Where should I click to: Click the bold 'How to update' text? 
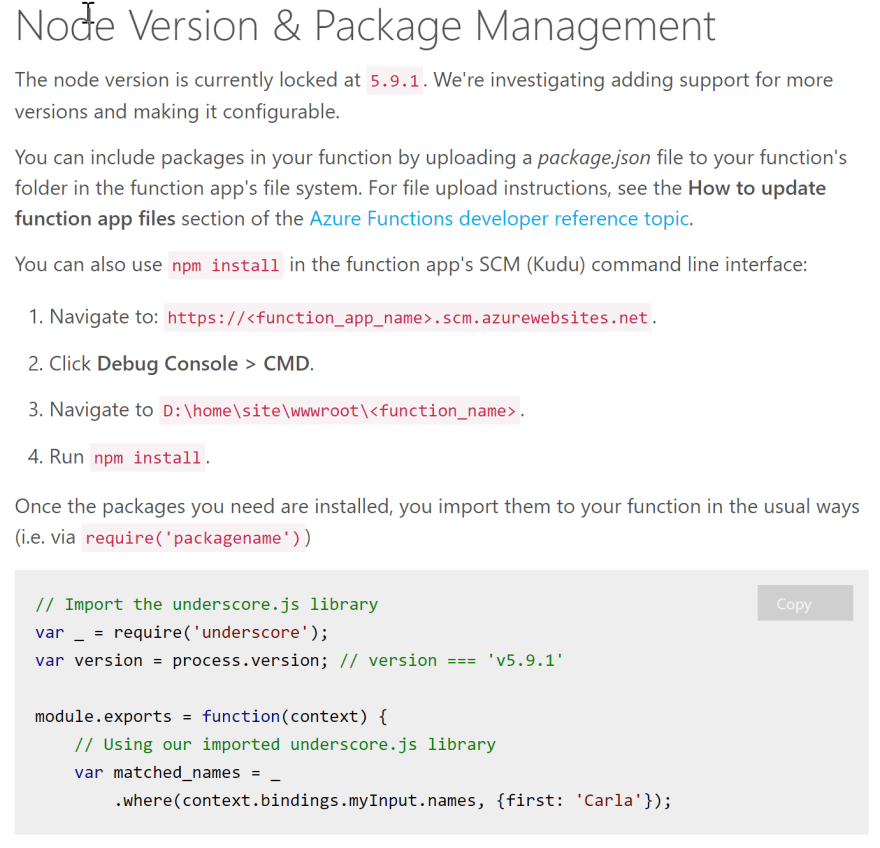pos(757,188)
